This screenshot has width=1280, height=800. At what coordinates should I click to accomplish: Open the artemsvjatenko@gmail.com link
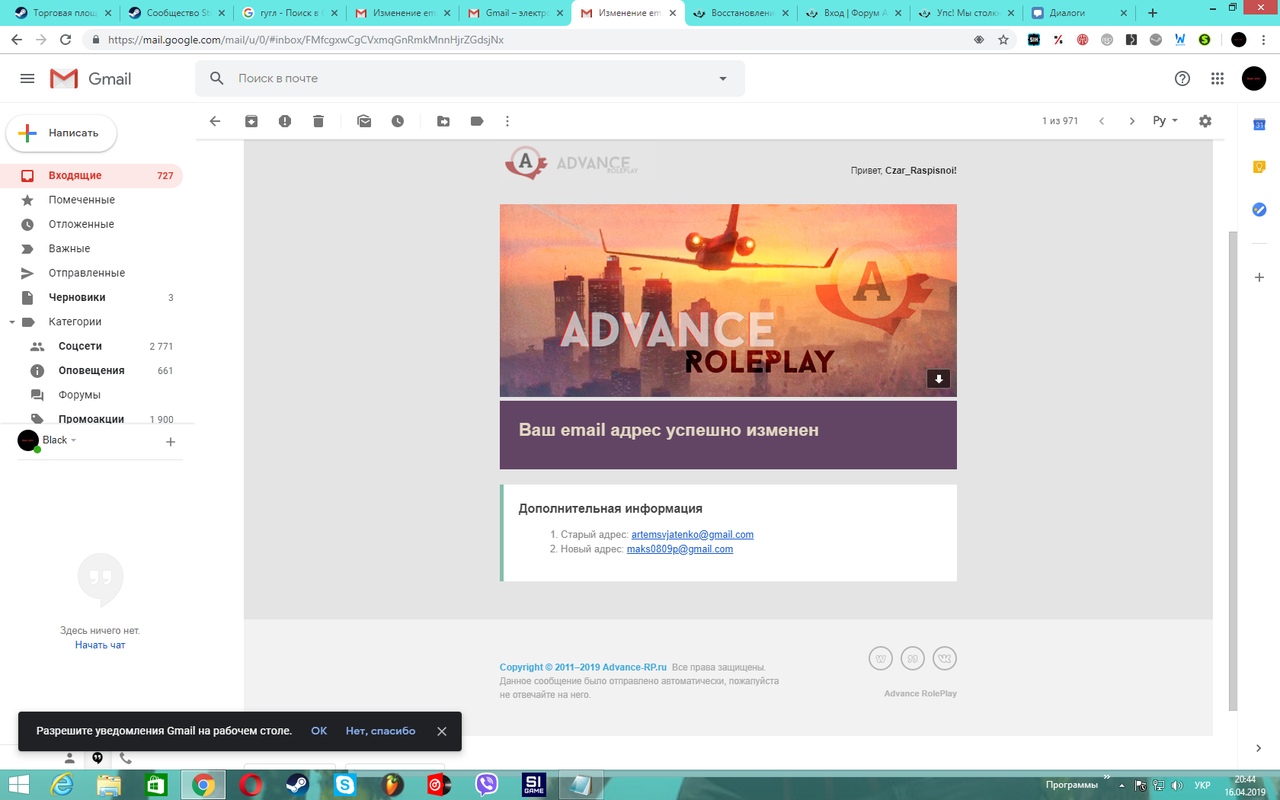tap(692, 535)
